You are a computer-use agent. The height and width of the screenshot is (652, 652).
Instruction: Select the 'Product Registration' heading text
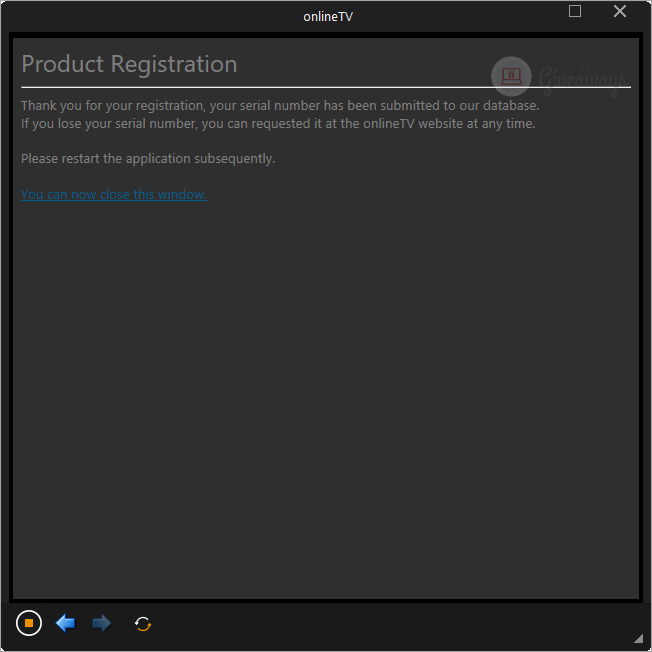[x=129, y=64]
